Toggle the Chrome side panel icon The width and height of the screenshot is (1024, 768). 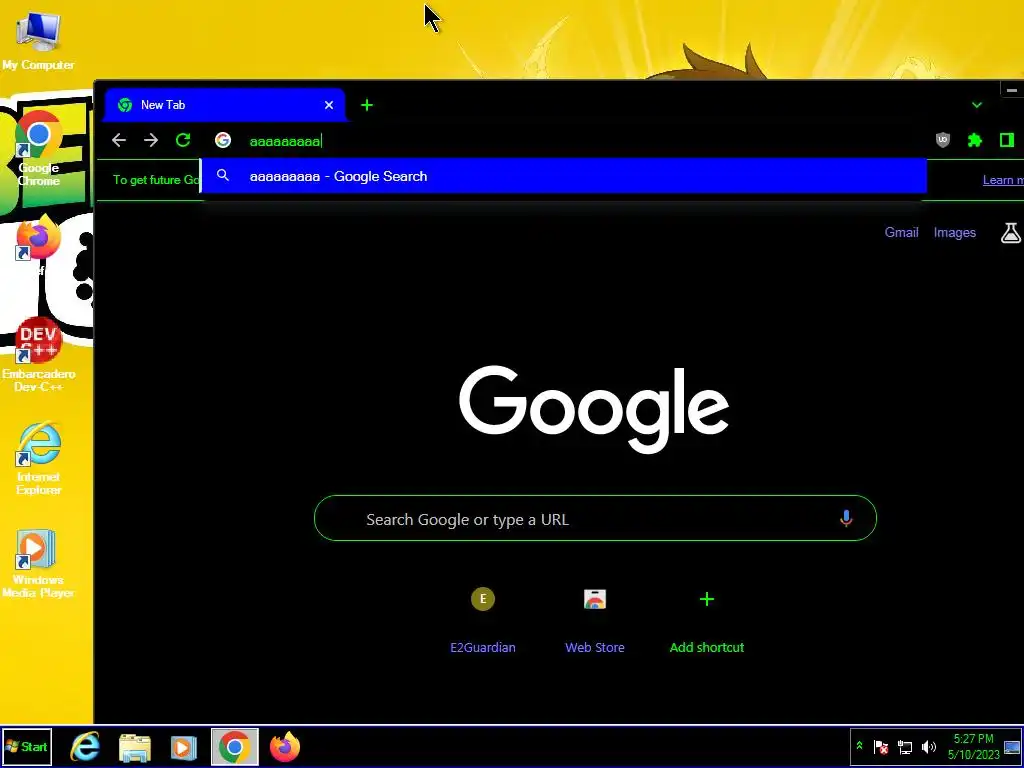pos(1006,140)
